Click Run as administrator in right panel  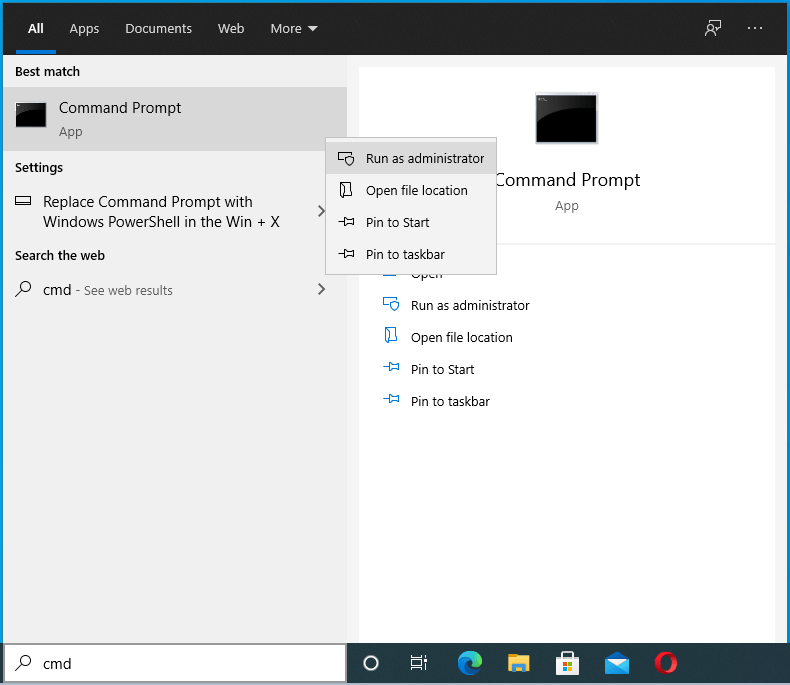click(x=469, y=305)
